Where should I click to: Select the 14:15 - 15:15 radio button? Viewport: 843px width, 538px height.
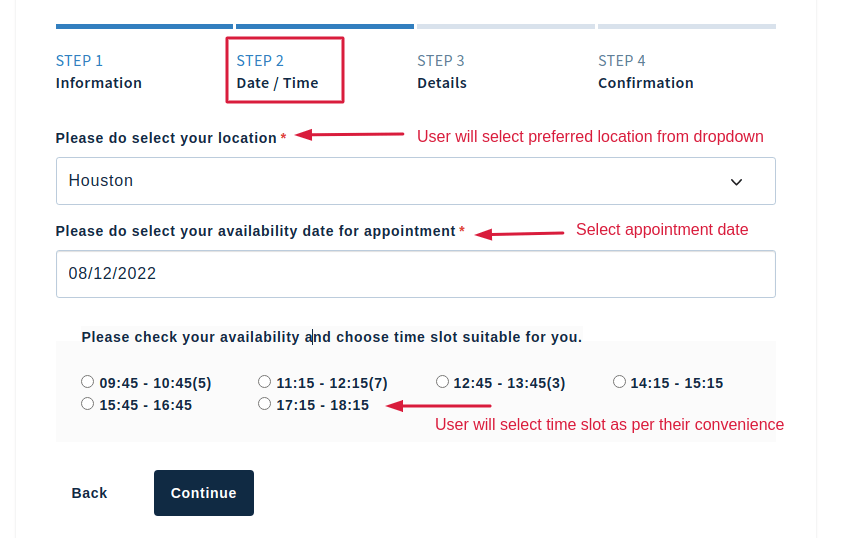click(x=619, y=382)
